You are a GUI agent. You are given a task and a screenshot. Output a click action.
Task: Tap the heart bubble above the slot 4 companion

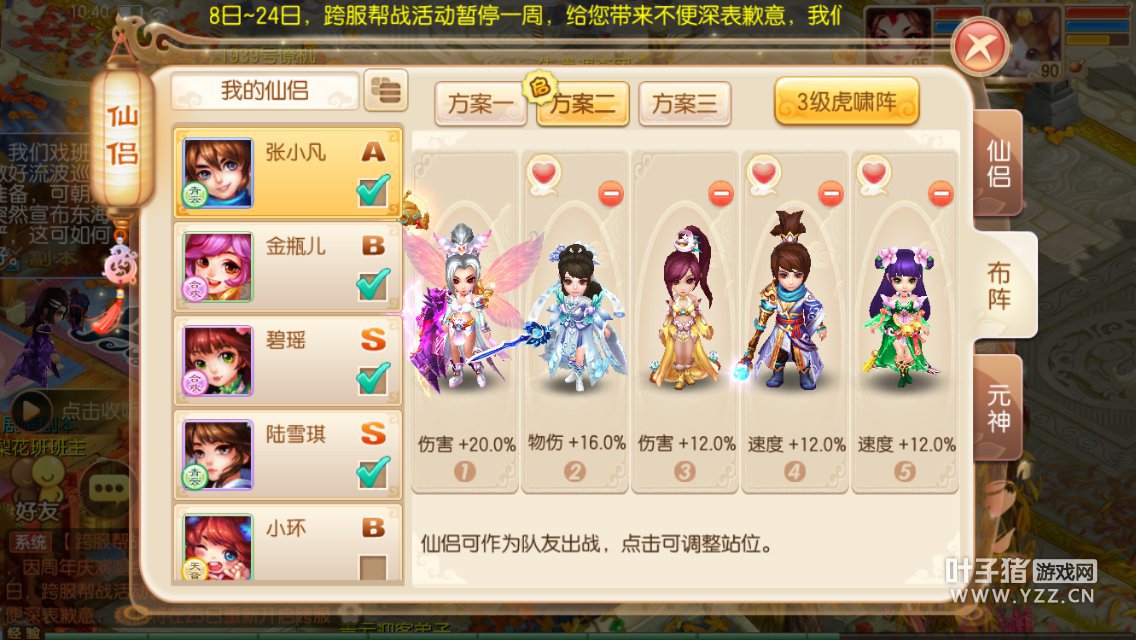764,175
